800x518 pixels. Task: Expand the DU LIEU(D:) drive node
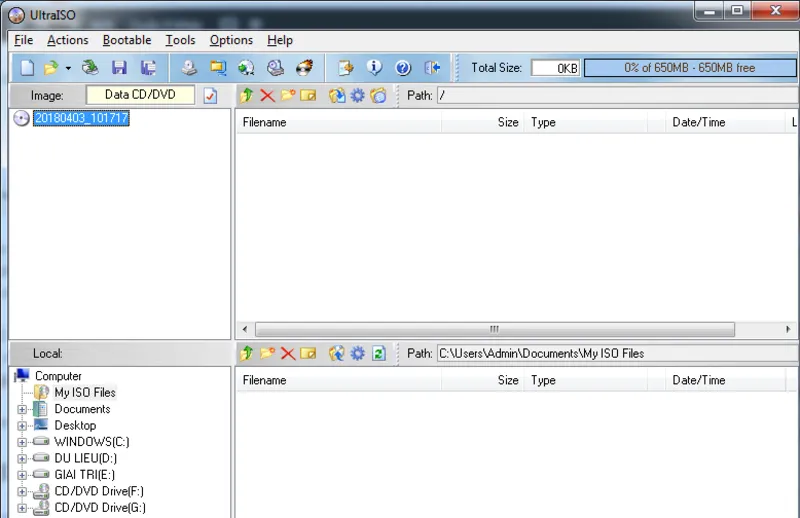pyautogui.click(x=22, y=458)
